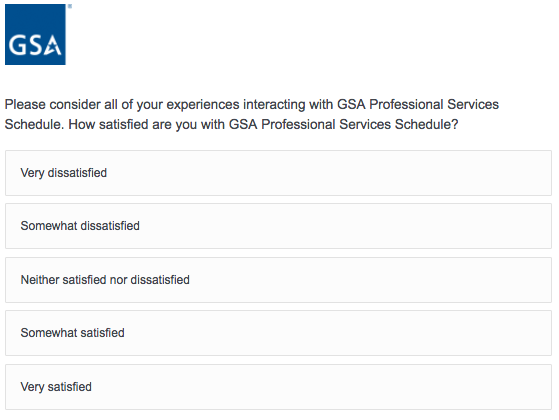Select the Very dissatisfied option
Image resolution: width=559 pixels, height=420 pixels.
(278, 173)
